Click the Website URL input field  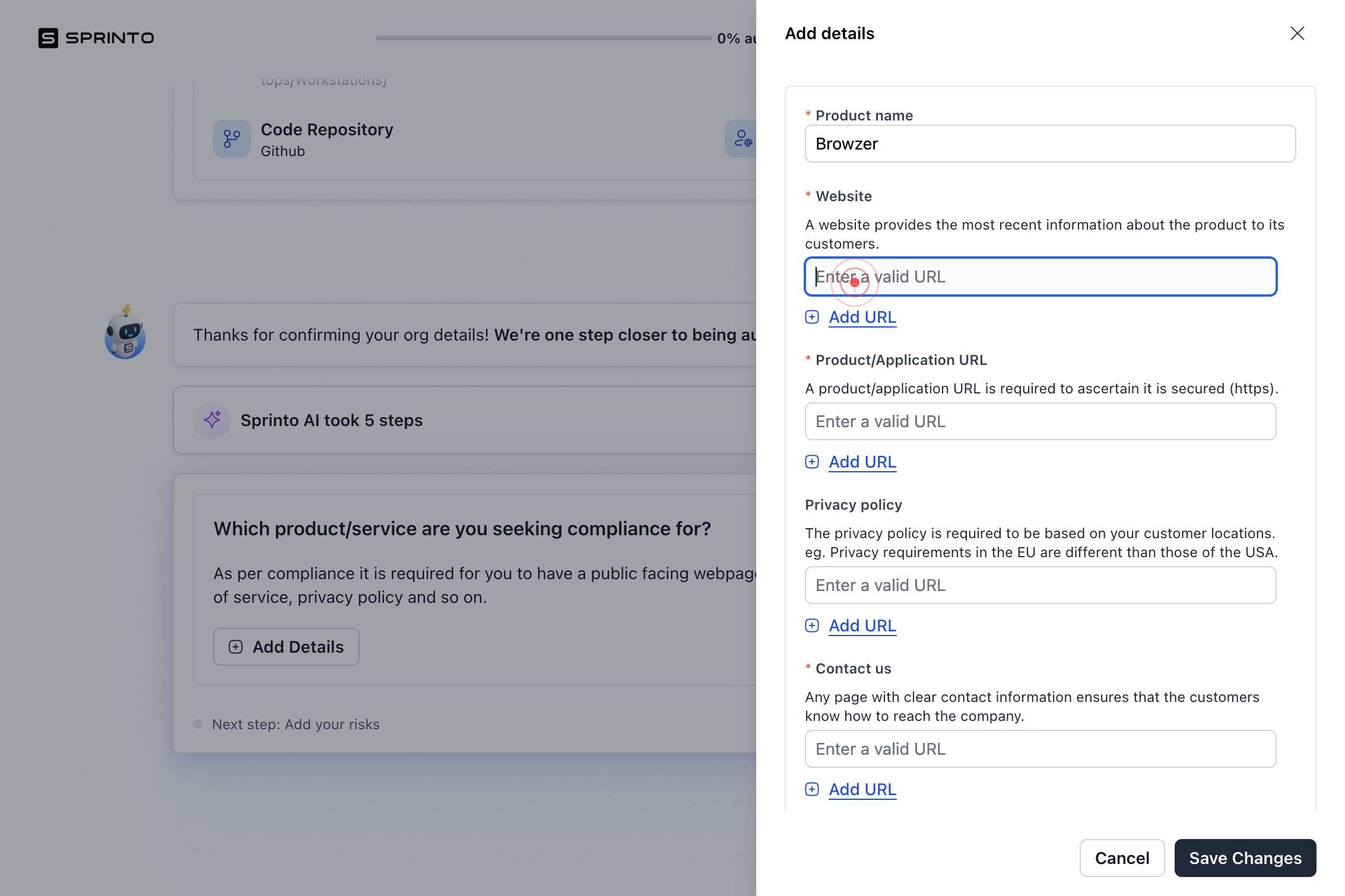point(1041,277)
